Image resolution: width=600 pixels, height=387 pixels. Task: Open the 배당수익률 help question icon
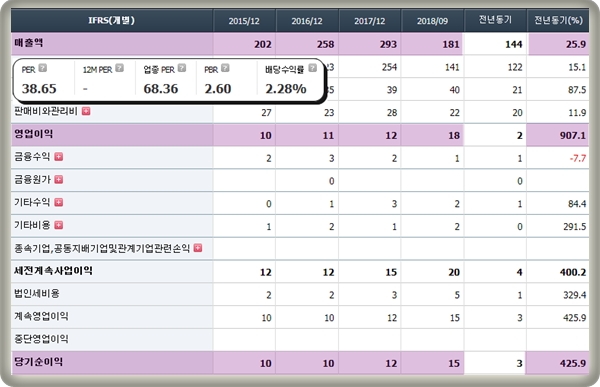313,68
